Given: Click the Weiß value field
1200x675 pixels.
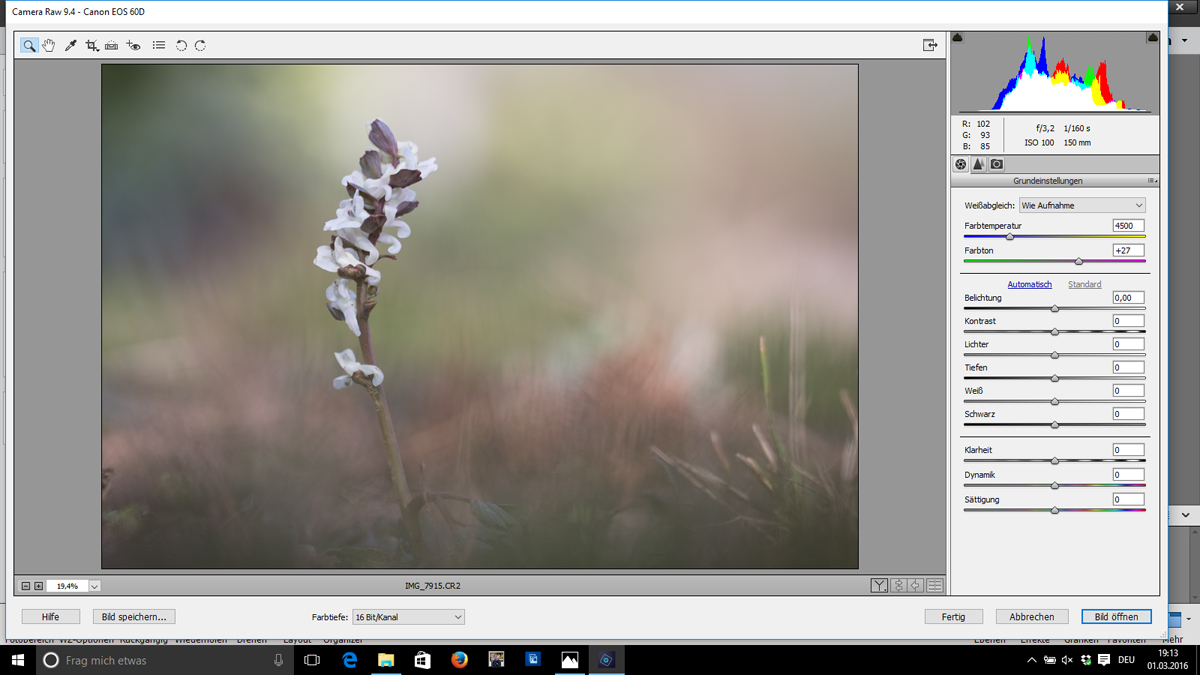Looking at the screenshot, I should point(1129,391).
